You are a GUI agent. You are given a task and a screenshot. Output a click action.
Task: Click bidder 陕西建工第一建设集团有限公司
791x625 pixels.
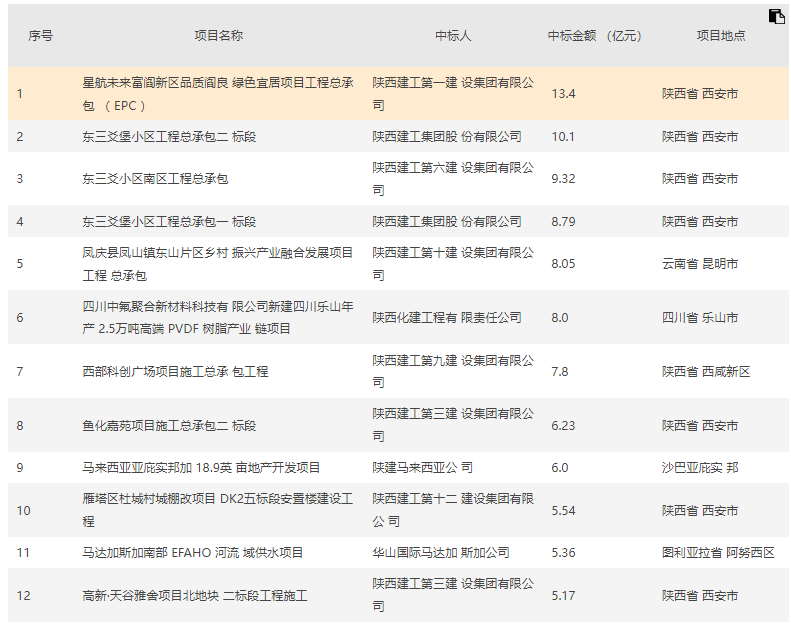453,94
